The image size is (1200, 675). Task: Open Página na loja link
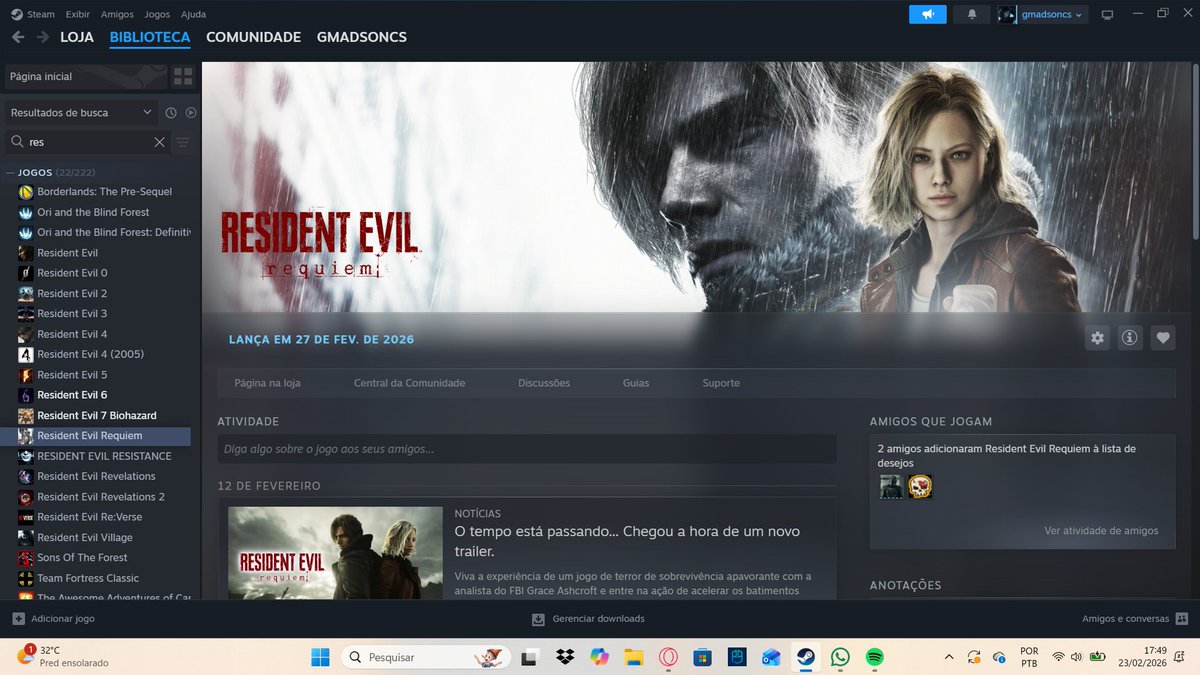tap(267, 383)
